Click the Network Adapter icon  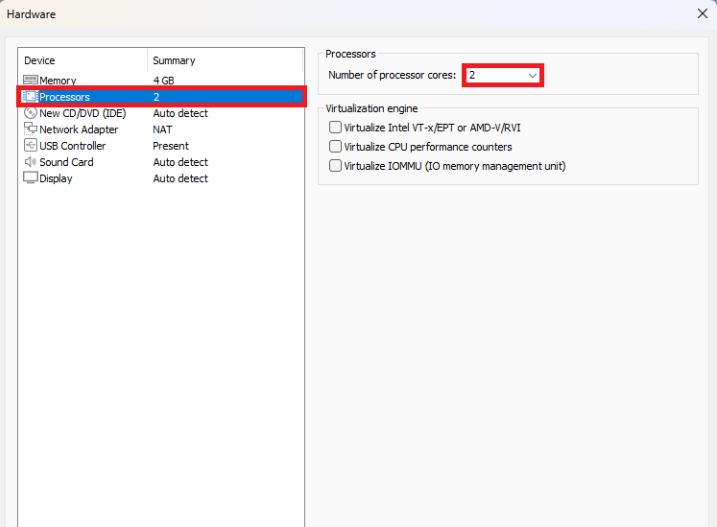click(x=30, y=129)
